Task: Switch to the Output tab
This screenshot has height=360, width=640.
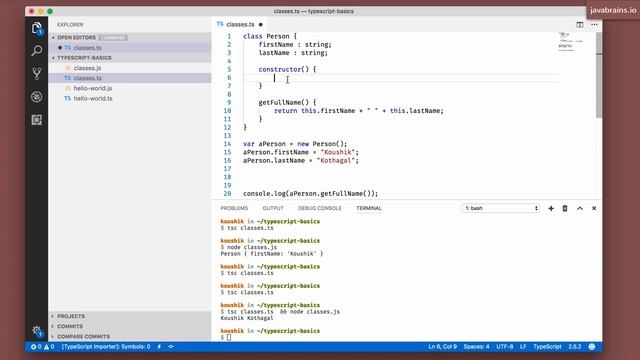Action: [273, 208]
